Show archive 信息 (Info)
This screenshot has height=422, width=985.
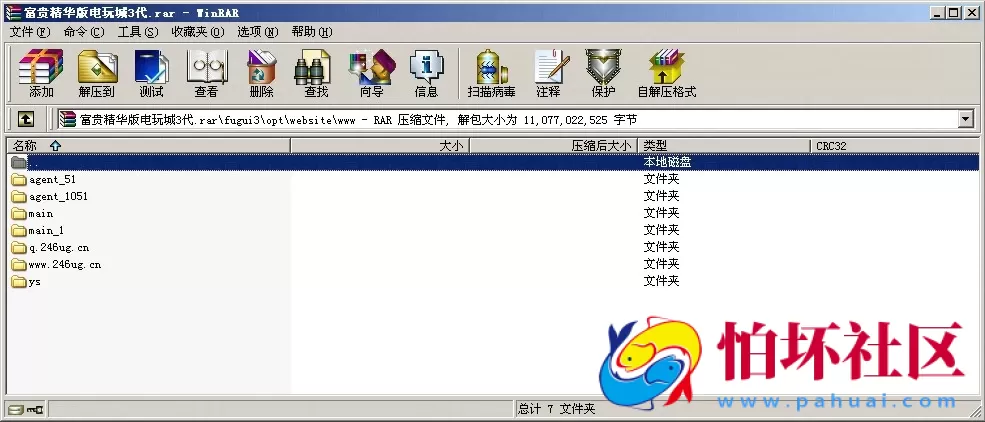[x=426, y=73]
